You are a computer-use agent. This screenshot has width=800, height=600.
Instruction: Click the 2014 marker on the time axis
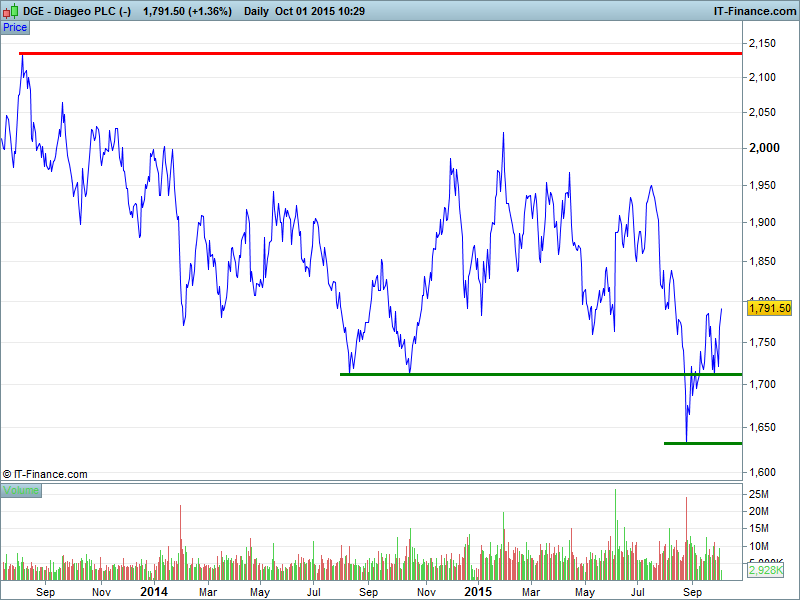154,592
